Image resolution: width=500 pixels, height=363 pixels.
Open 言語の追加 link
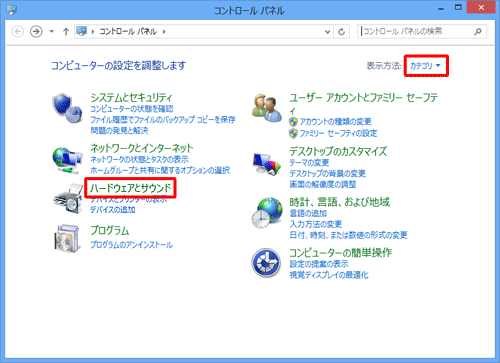[x=308, y=213]
